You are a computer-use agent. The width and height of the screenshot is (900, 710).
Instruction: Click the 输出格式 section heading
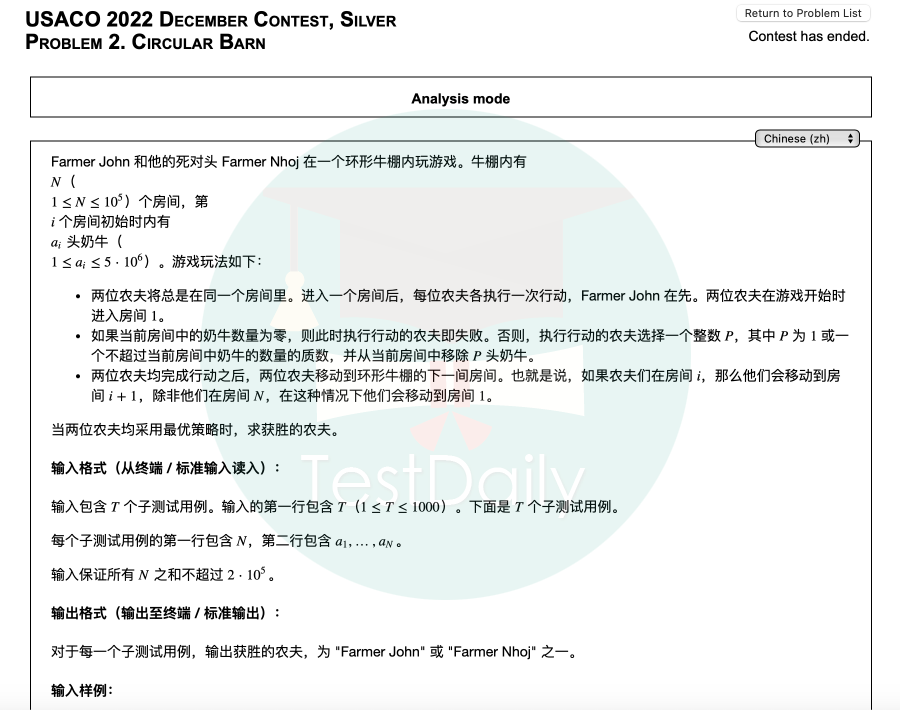166,613
